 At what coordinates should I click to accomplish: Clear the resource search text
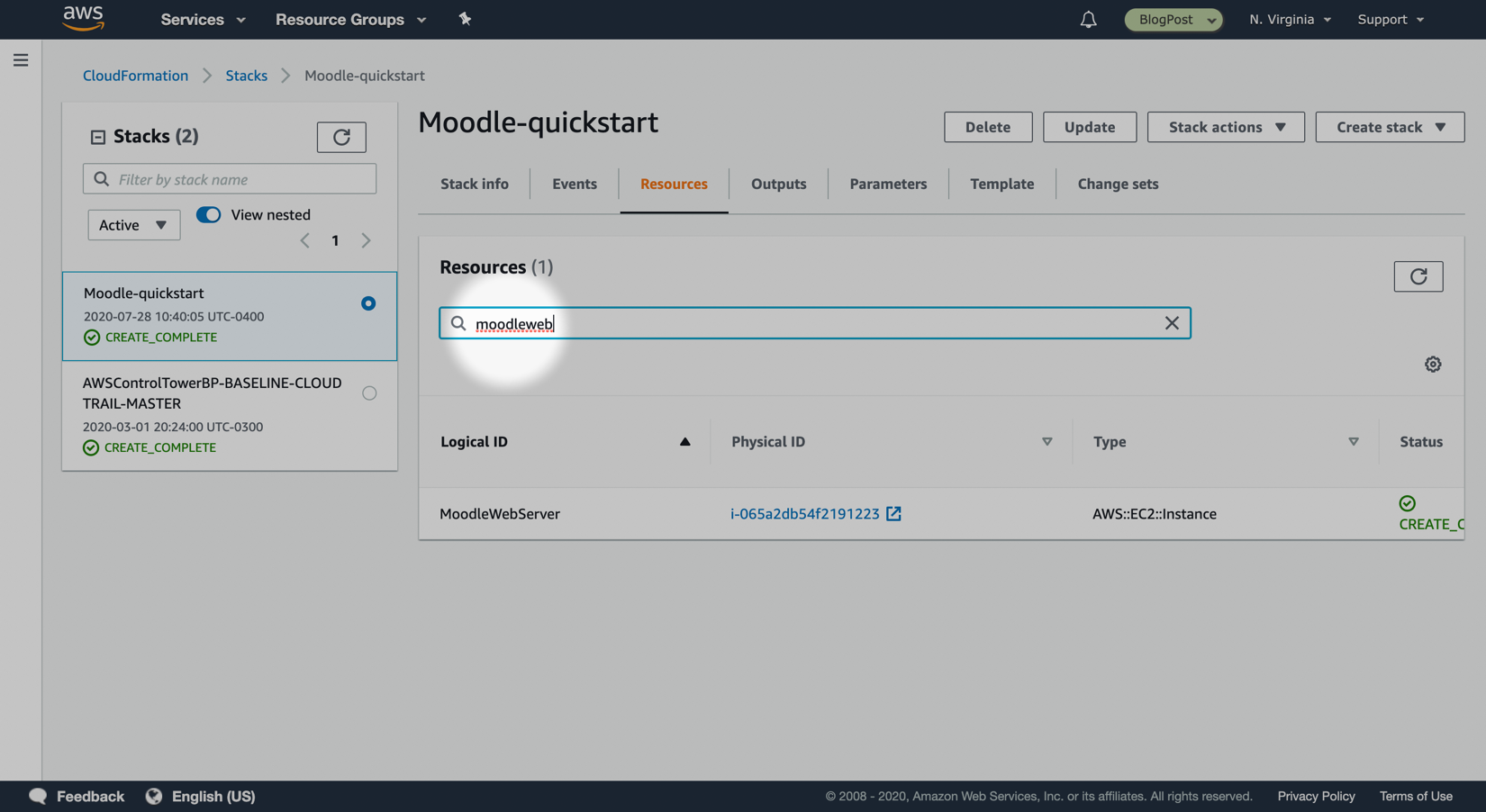(1172, 323)
